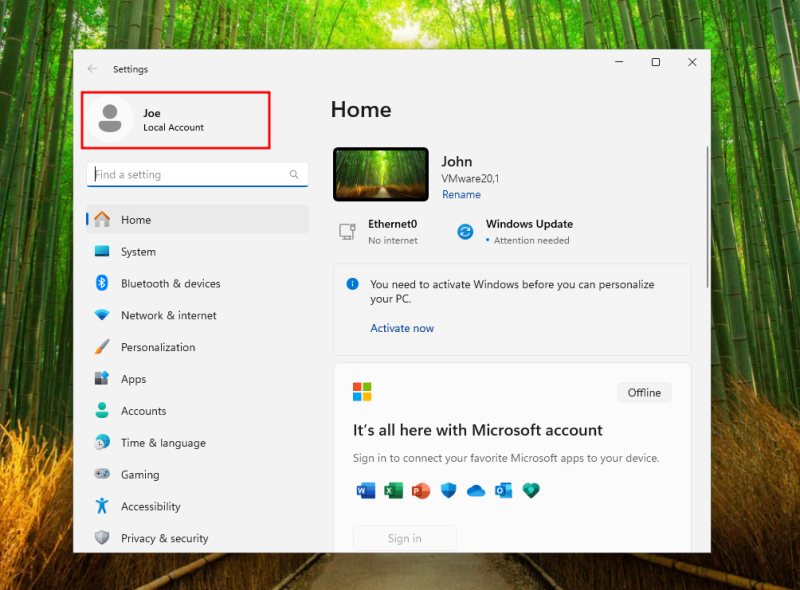Open System settings via monitor icon
This screenshot has width=800, height=590.
102,252
